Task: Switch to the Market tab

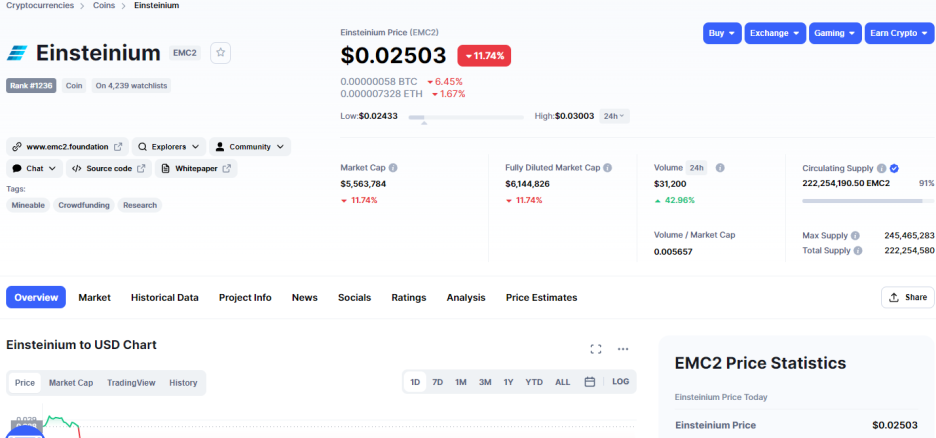Action: [94, 297]
